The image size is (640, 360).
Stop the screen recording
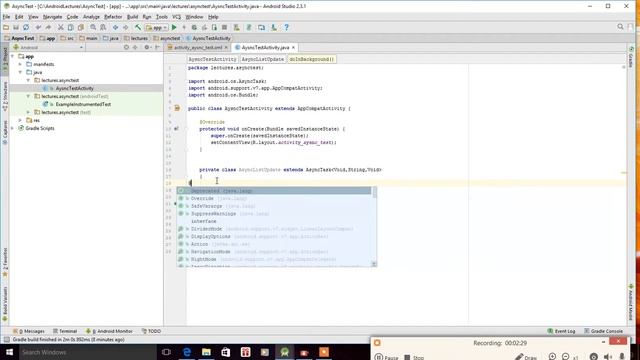(x=414, y=357)
